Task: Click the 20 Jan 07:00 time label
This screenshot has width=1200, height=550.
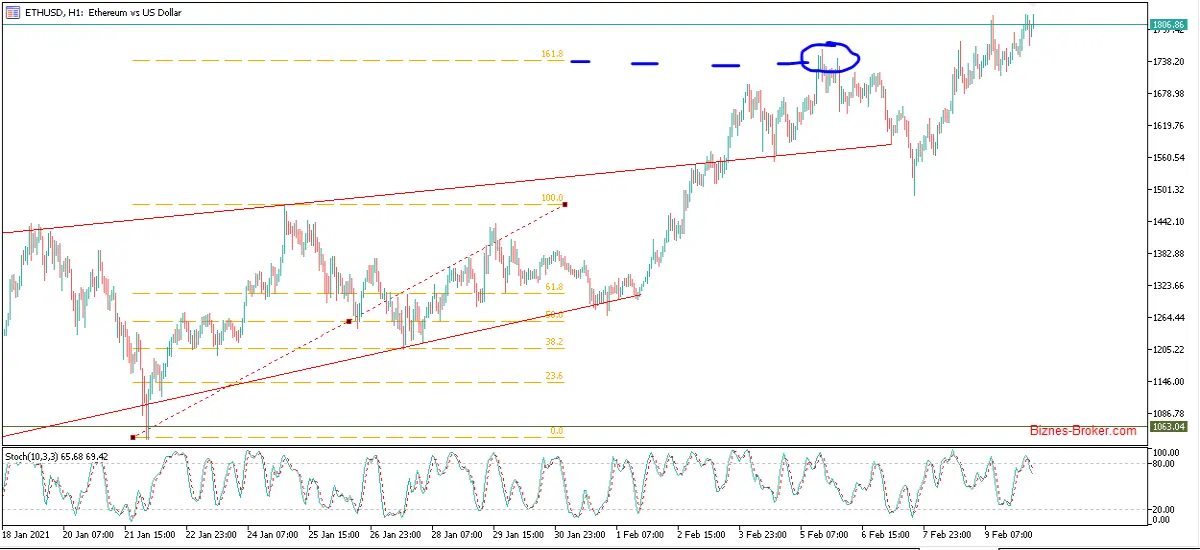Action: pyautogui.click(x=86, y=535)
